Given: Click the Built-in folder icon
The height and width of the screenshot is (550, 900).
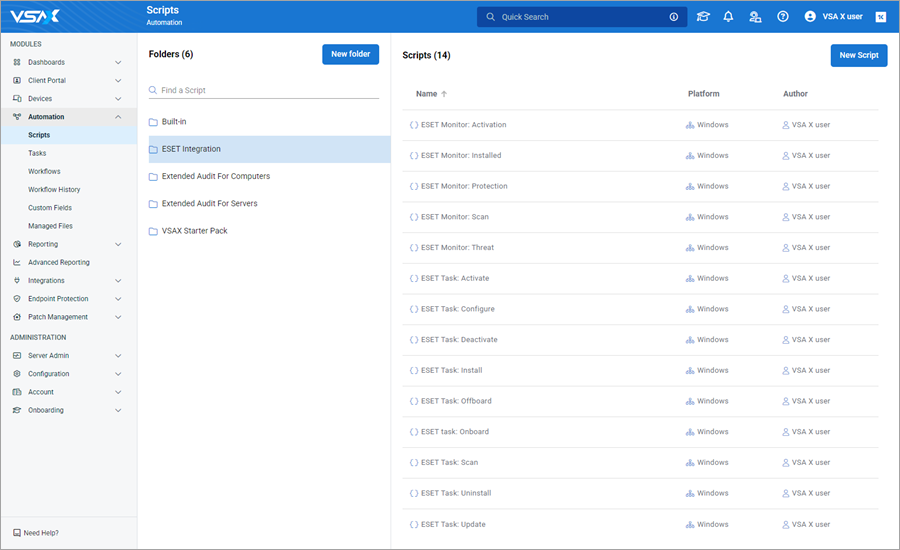Looking at the screenshot, I should point(153,122).
